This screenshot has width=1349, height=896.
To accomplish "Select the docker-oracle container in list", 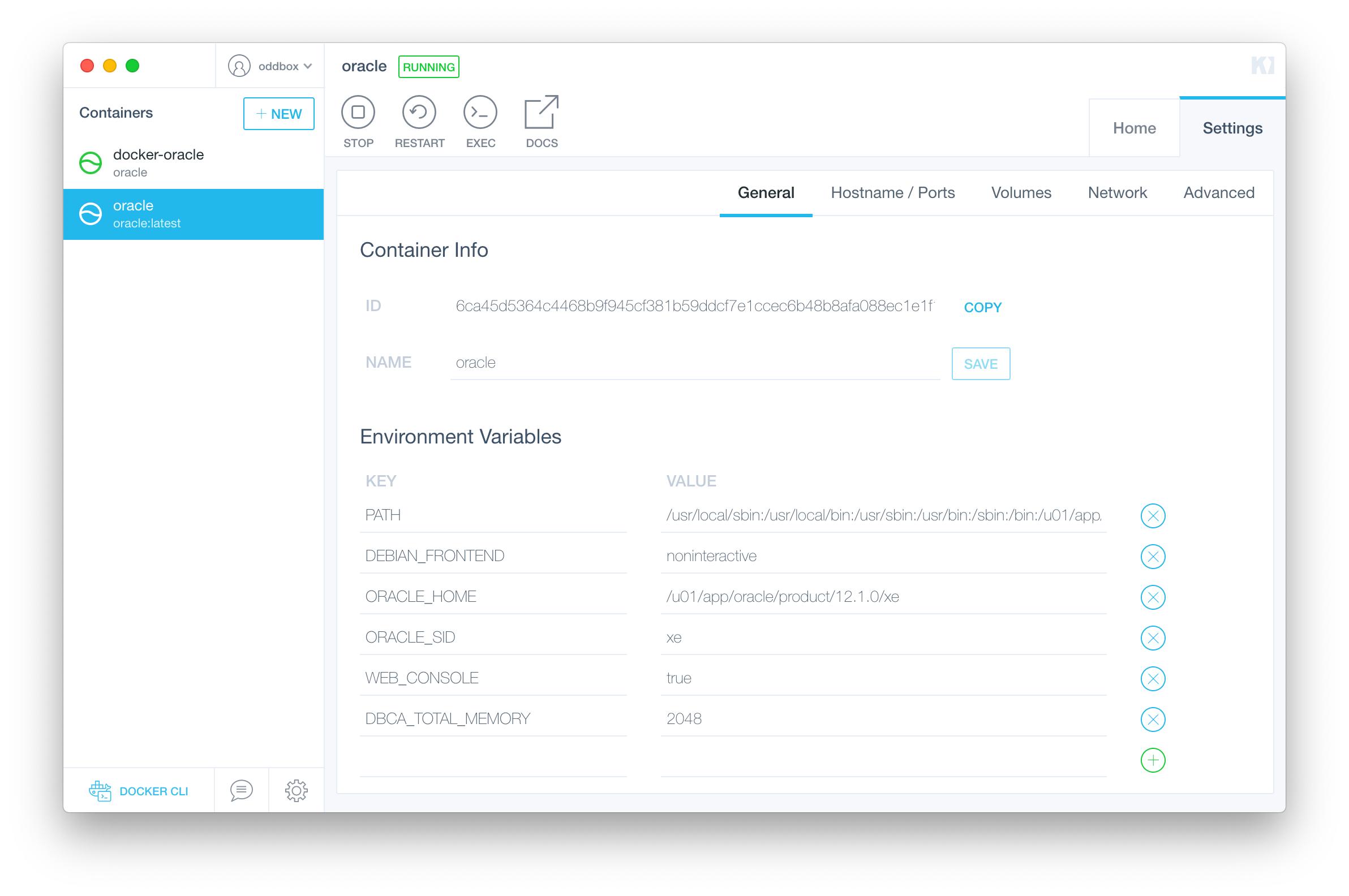I will tap(193, 163).
